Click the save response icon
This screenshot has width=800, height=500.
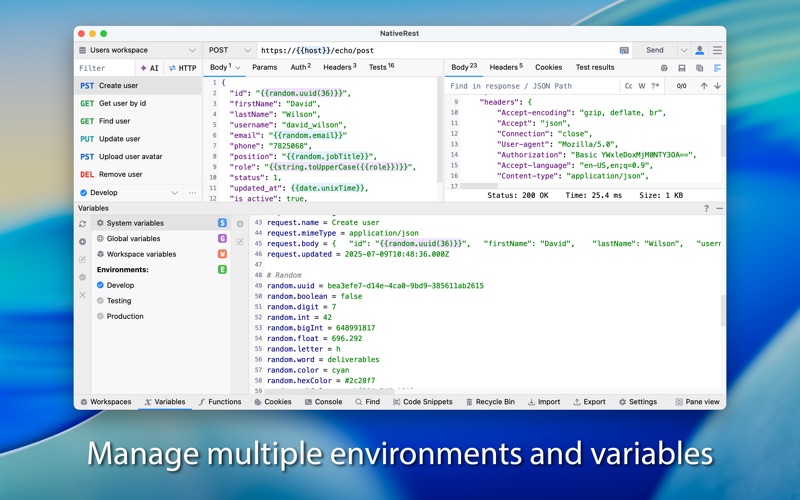pyautogui.click(x=682, y=68)
